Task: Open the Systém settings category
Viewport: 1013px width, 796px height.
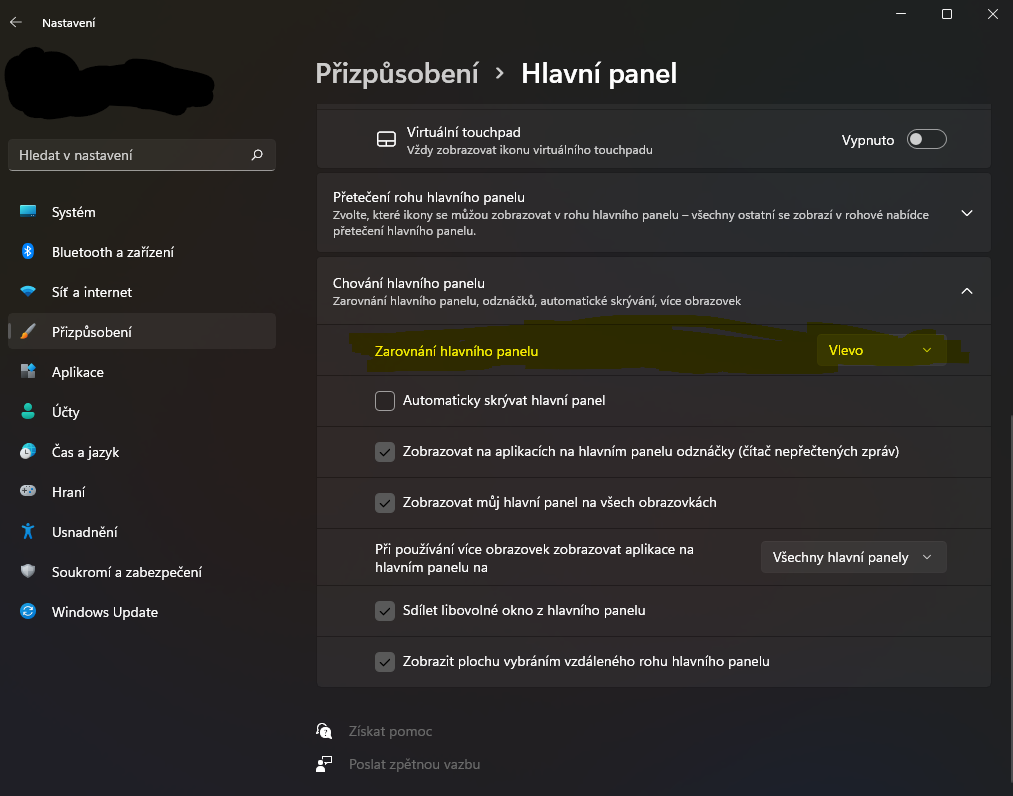Action: [x=73, y=212]
